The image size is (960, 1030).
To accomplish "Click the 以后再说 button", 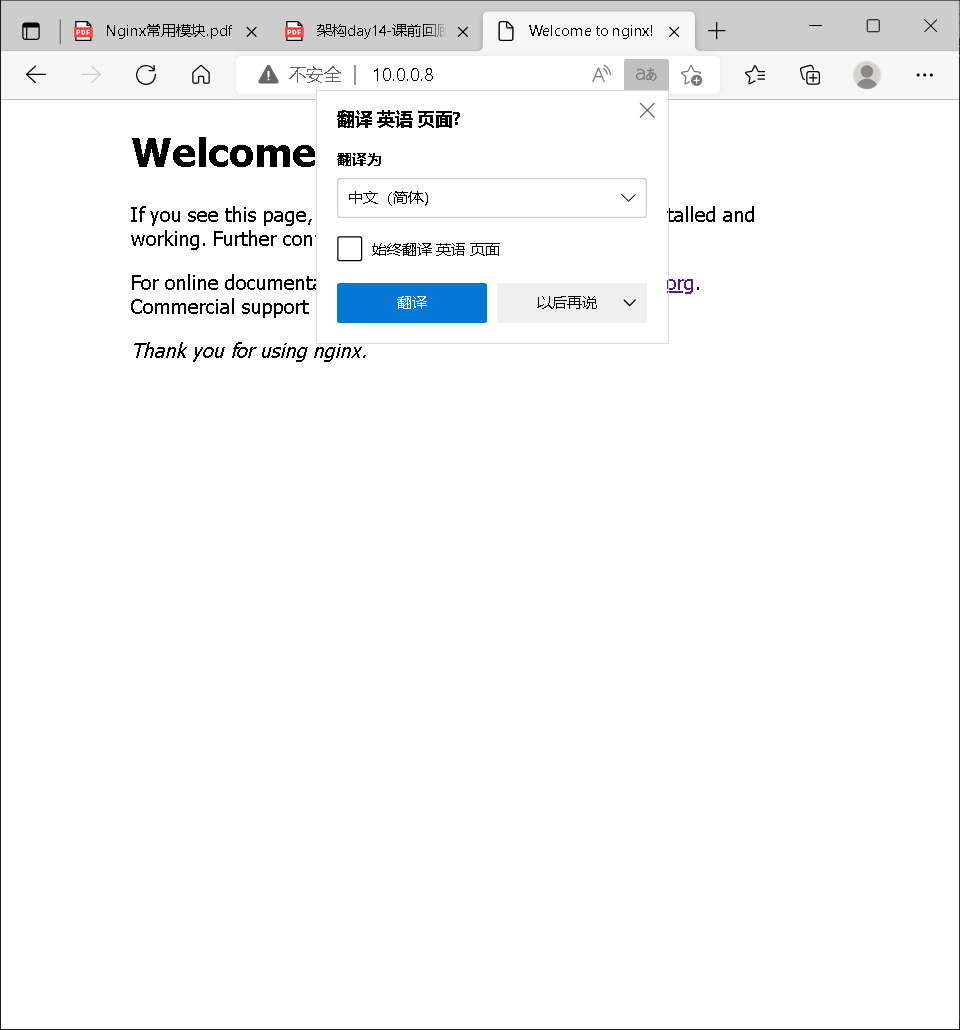I will 566,303.
